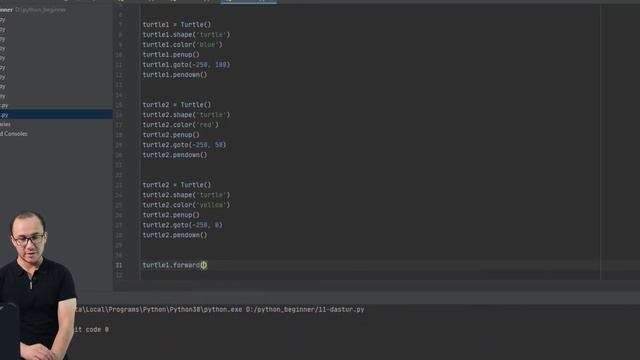The width and height of the screenshot is (640, 360).
Task: Select the highlighted .py file in project tree
Action: (x=56, y=115)
